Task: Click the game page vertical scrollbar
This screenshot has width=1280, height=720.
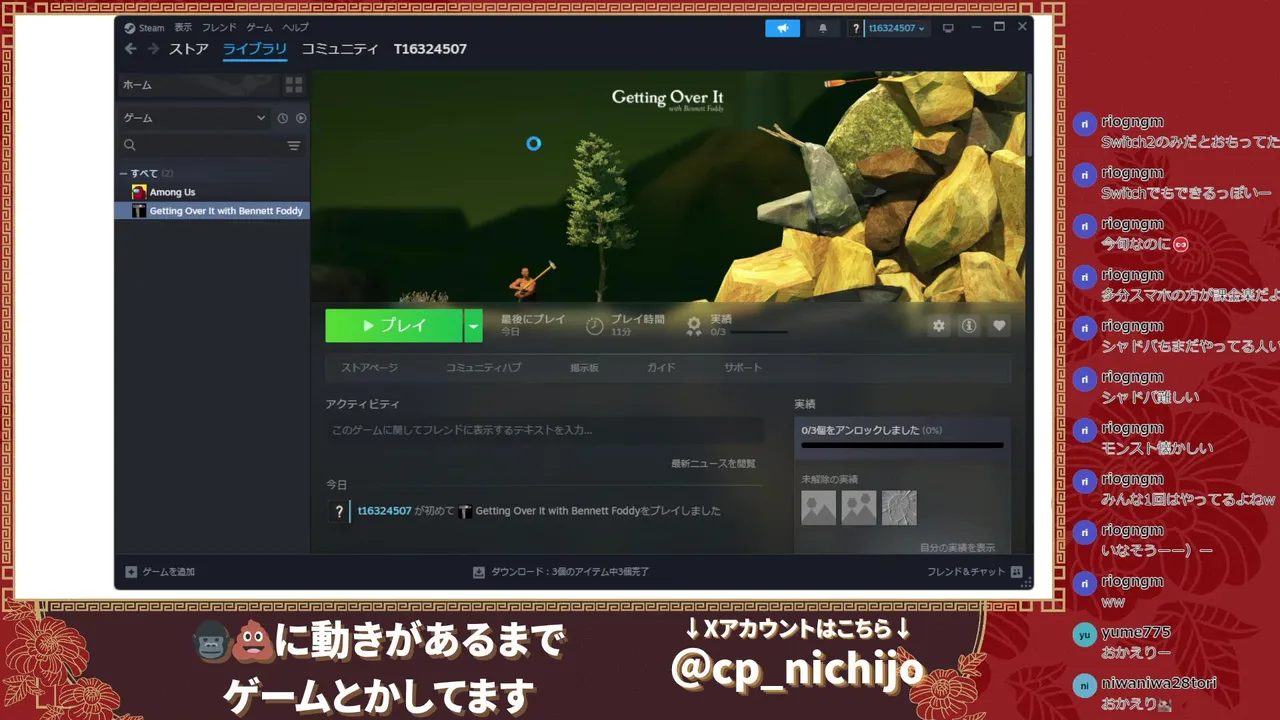Action: pos(1029,114)
